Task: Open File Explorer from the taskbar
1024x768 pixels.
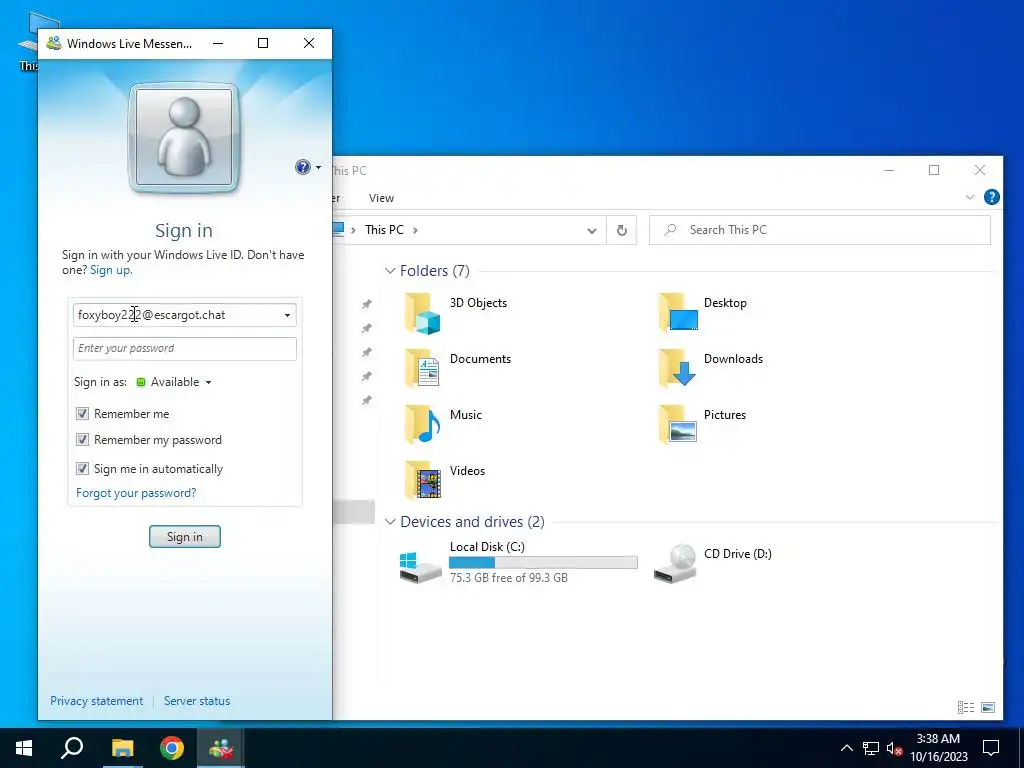Action: [x=122, y=748]
